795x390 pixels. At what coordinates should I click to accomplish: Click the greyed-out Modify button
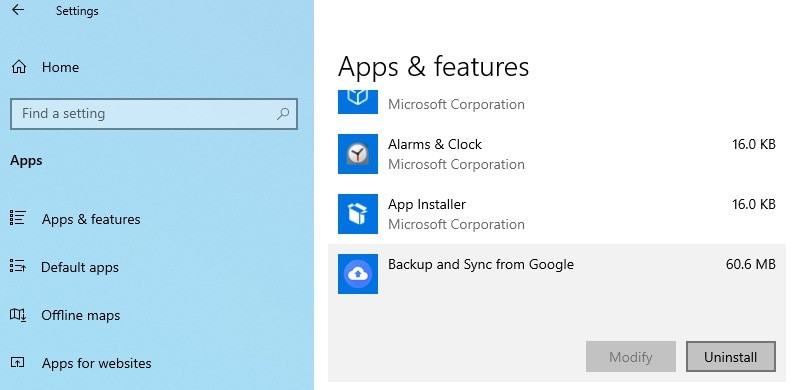point(631,357)
